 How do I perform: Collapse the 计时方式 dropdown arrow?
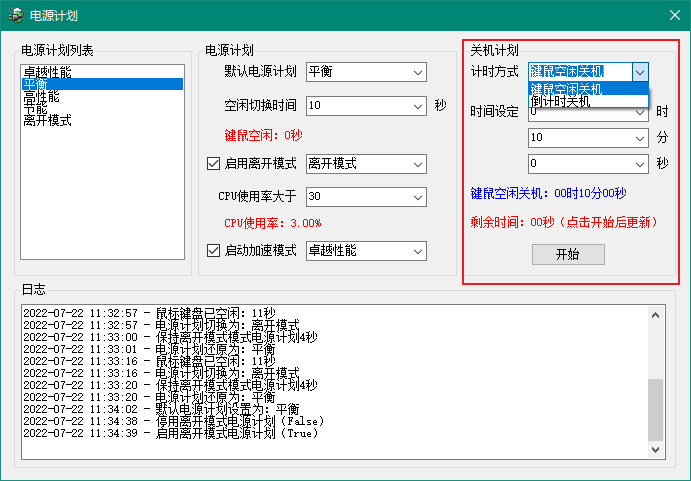pyautogui.click(x=640, y=72)
